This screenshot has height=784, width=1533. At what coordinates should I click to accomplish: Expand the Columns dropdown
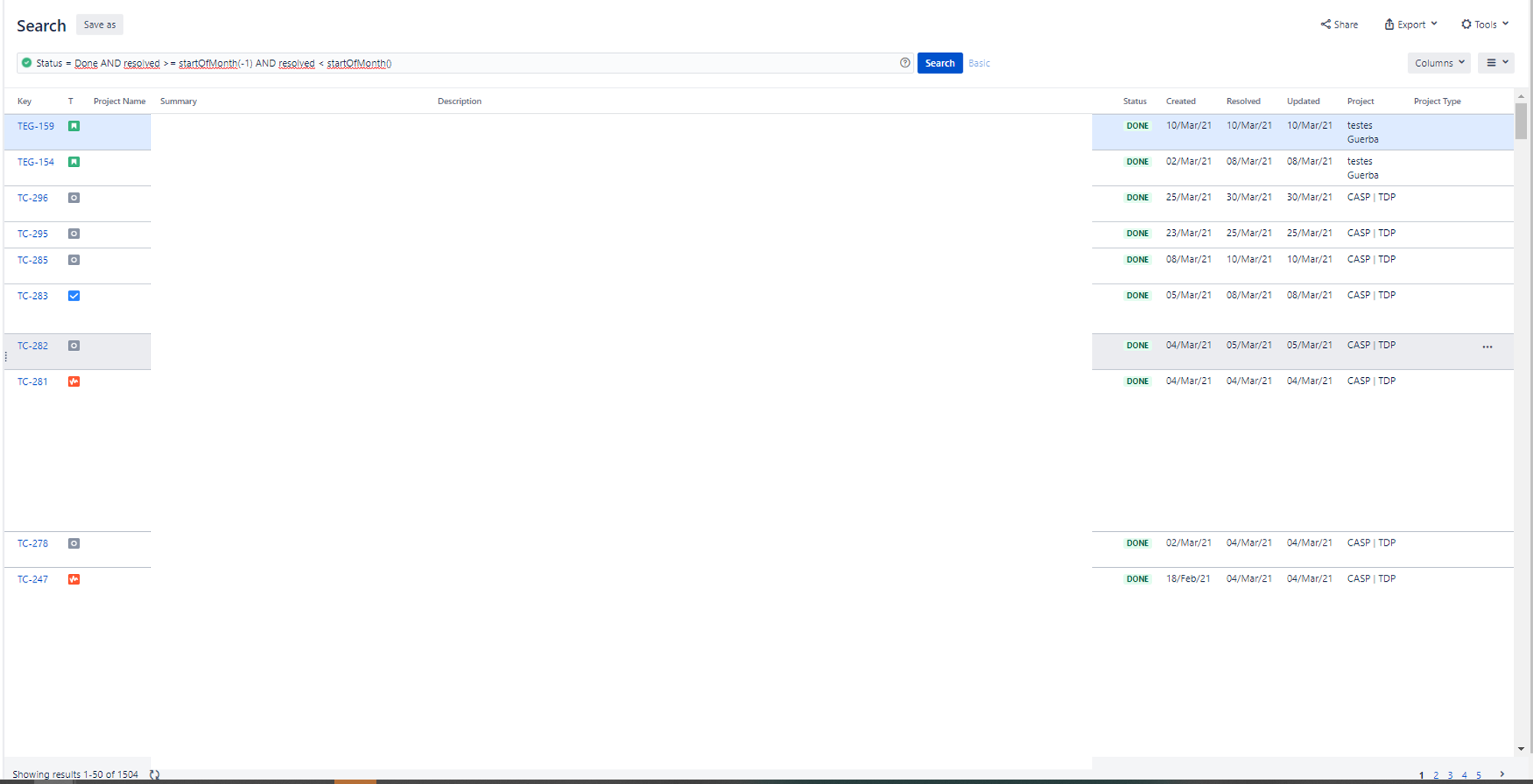pyautogui.click(x=1439, y=63)
